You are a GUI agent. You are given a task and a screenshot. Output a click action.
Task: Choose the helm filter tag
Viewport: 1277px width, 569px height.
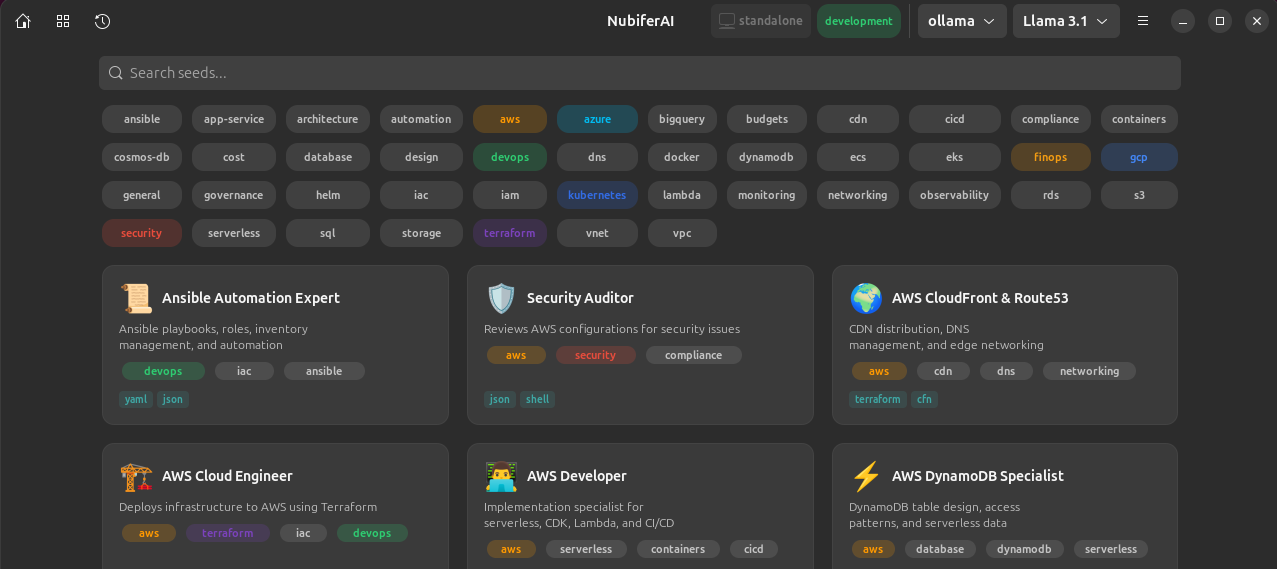click(328, 195)
